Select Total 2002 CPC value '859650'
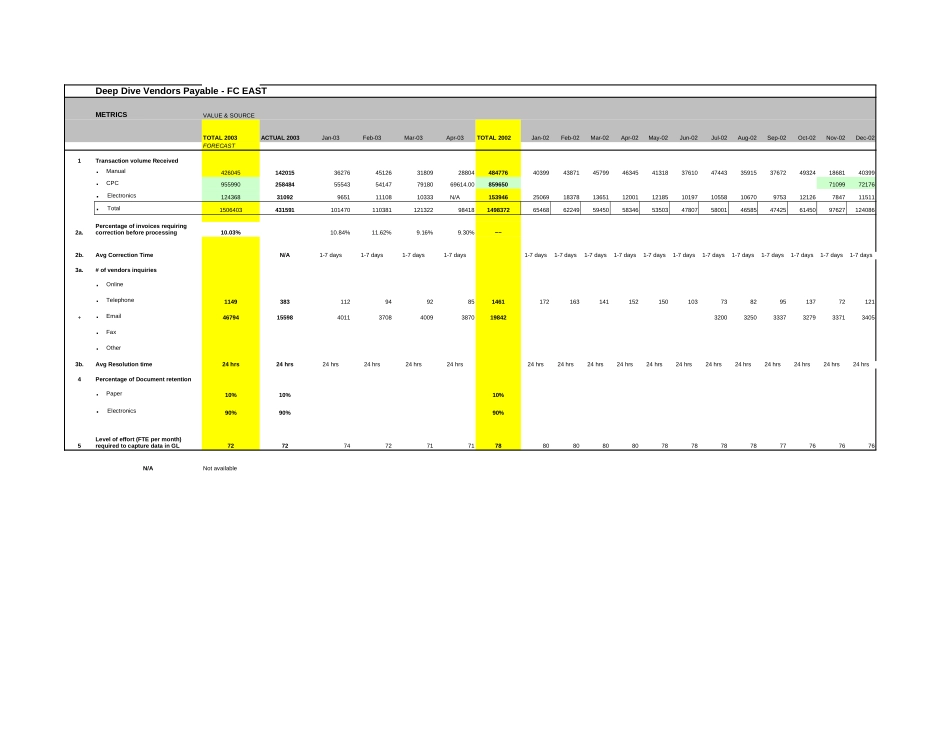950x735 pixels. coord(498,185)
